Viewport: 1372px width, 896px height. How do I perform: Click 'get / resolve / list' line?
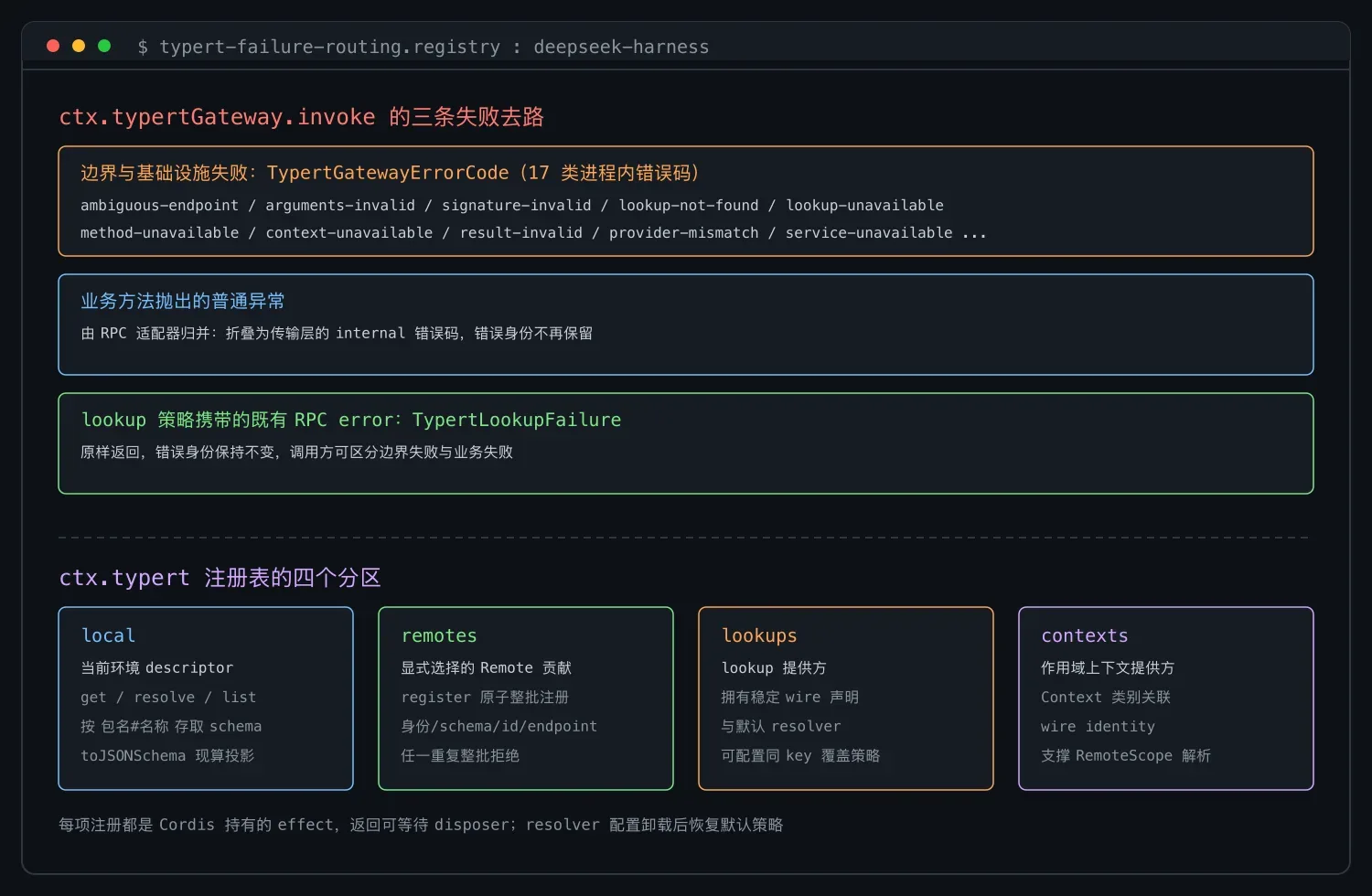(168, 698)
